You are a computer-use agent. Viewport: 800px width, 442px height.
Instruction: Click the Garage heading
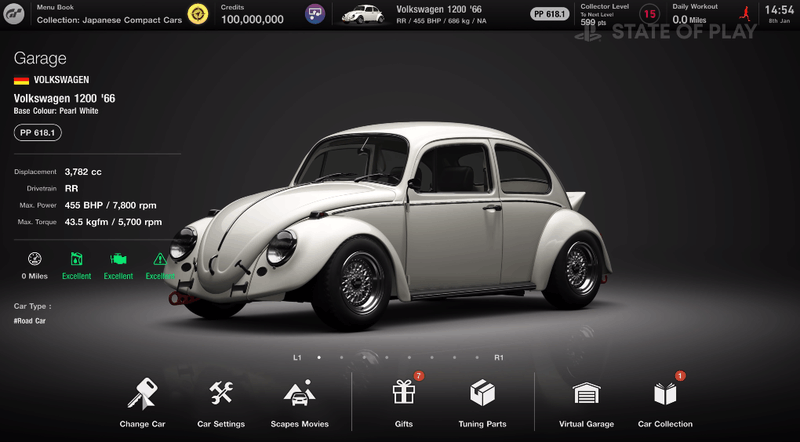pos(40,59)
